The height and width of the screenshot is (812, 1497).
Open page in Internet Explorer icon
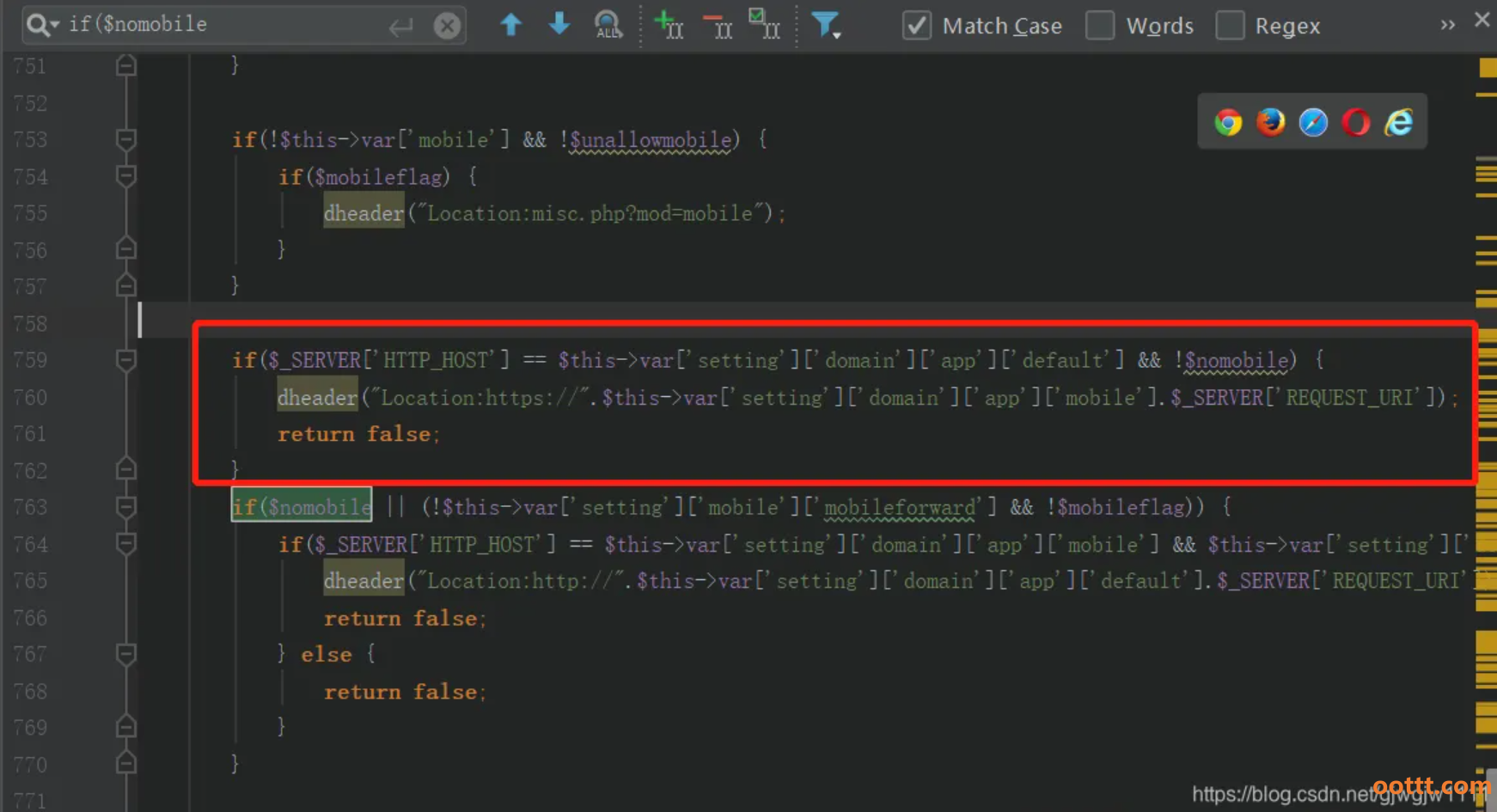pyautogui.click(x=1398, y=123)
